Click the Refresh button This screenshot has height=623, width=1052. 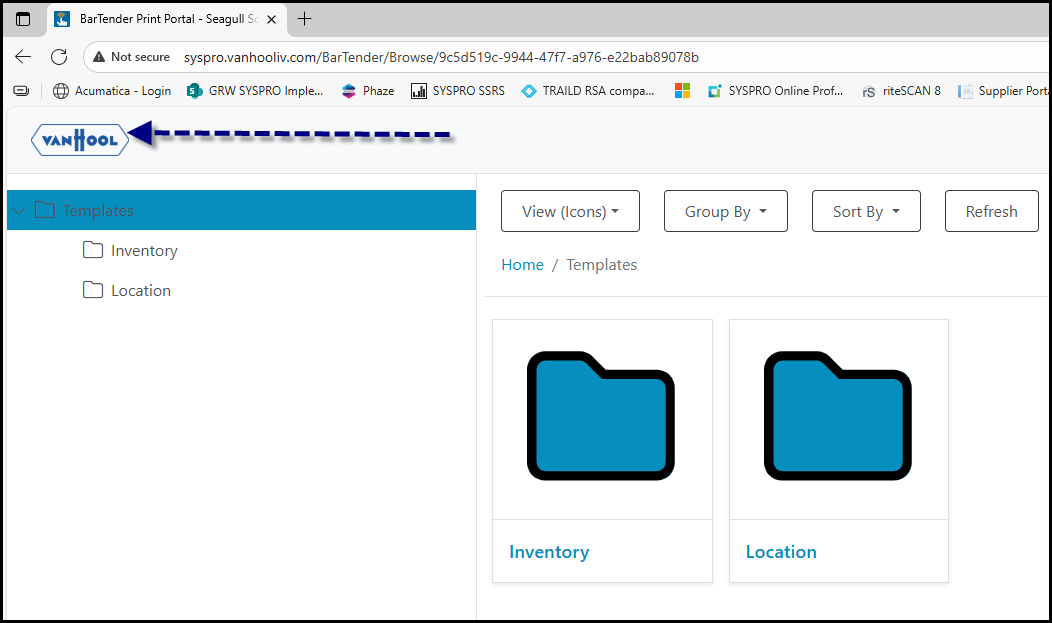(991, 211)
